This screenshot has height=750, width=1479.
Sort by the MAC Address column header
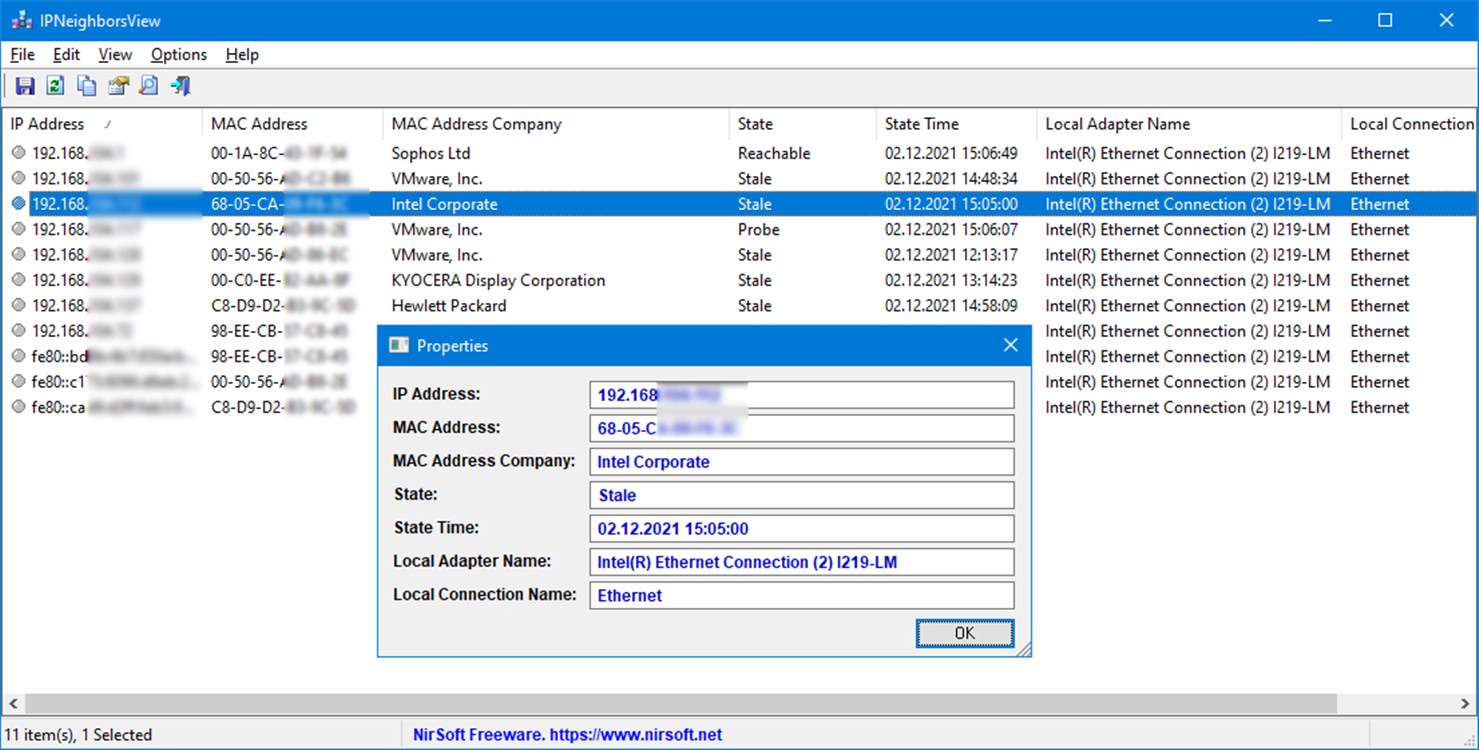click(x=292, y=124)
